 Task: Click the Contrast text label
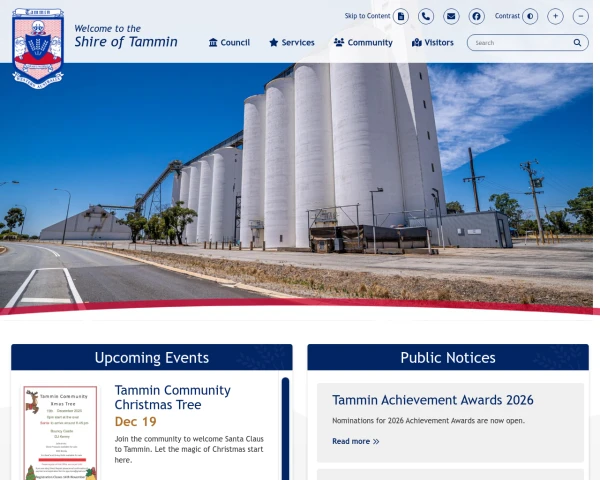coord(507,16)
